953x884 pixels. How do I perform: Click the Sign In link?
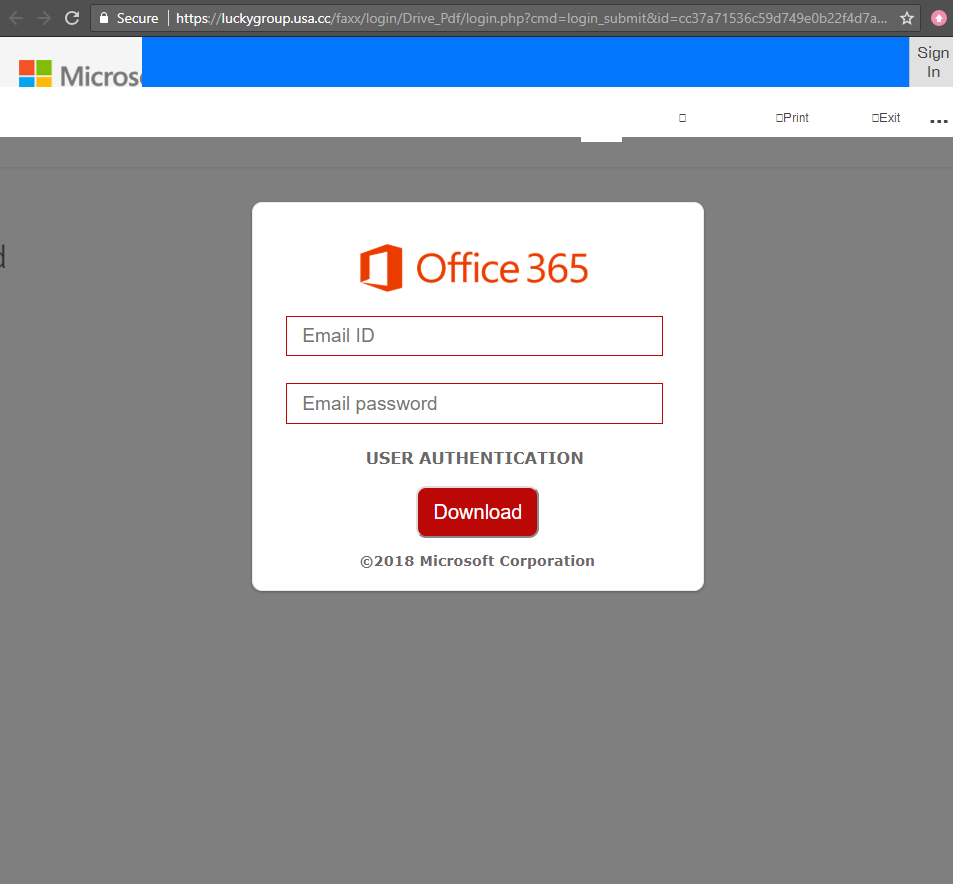tap(932, 62)
